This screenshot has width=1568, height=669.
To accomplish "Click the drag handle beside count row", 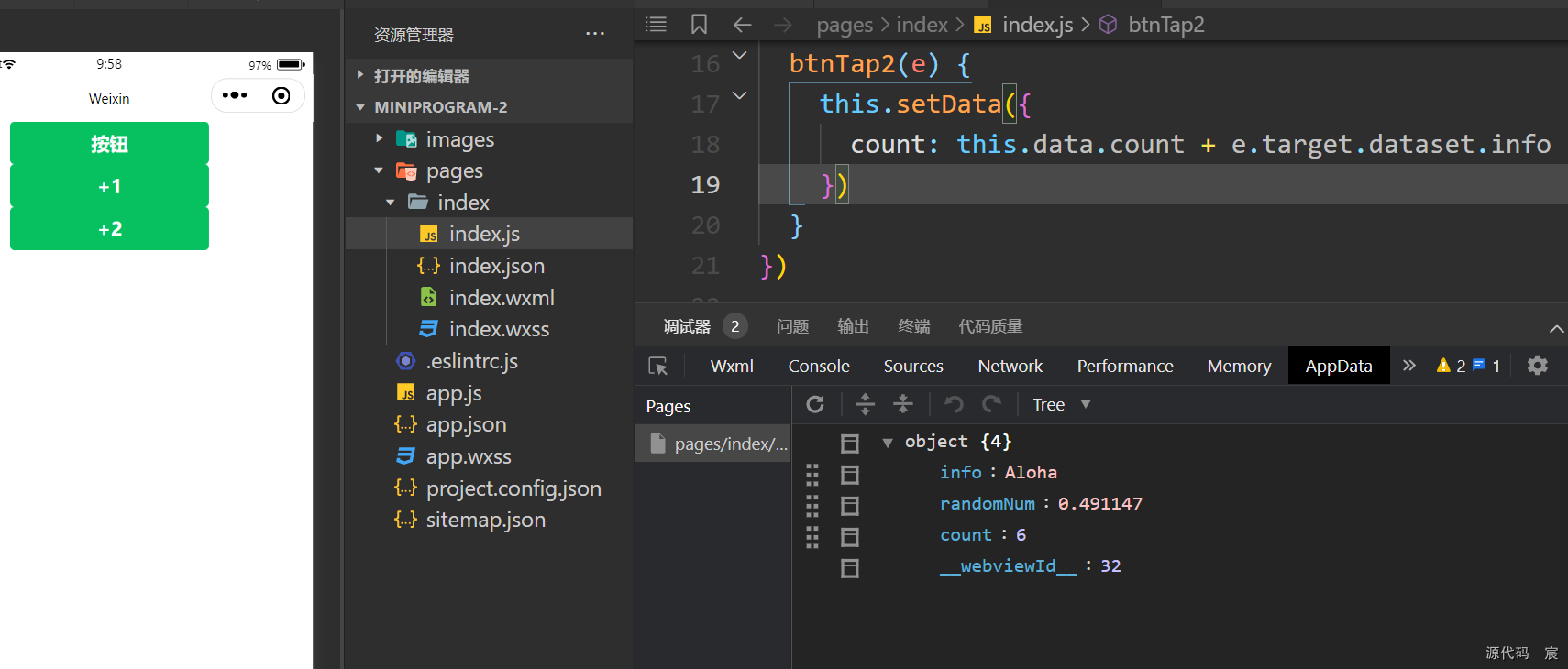I will coord(812,537).
